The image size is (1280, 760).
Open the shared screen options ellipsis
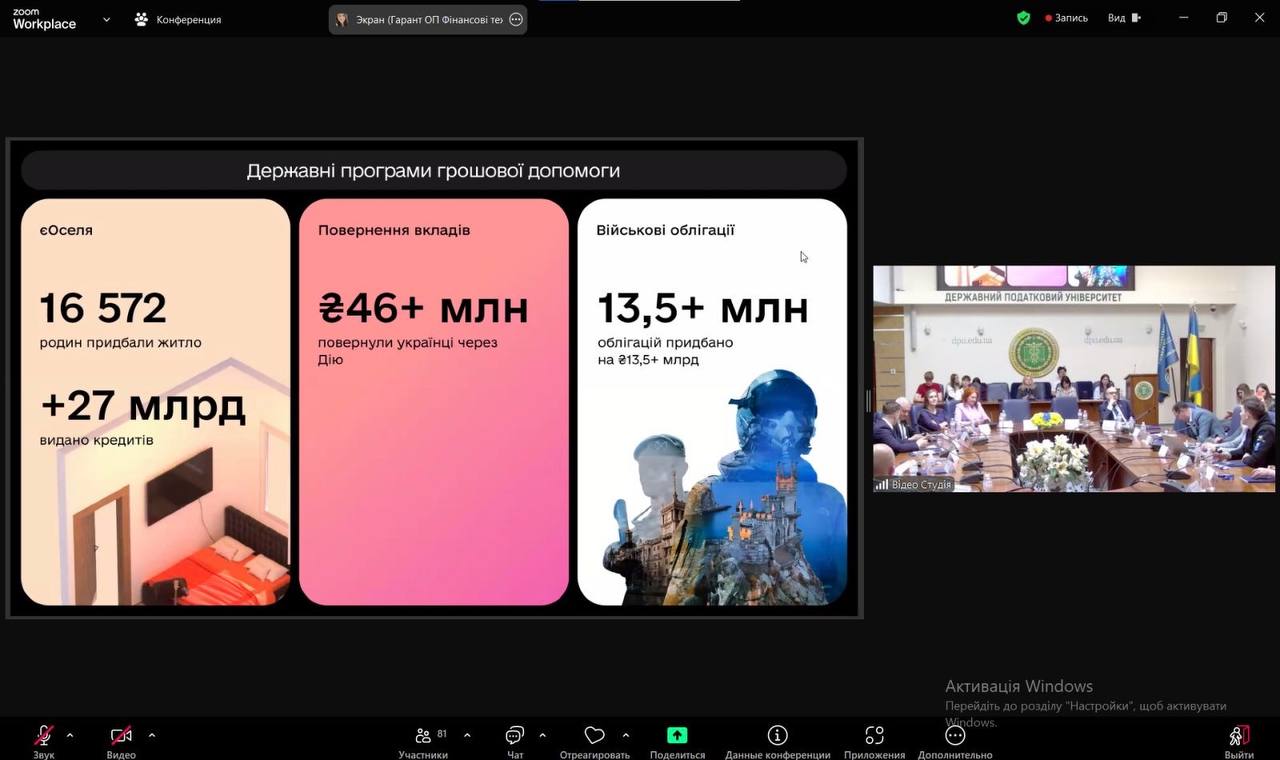pyautogui.click(x=516, y=19)
